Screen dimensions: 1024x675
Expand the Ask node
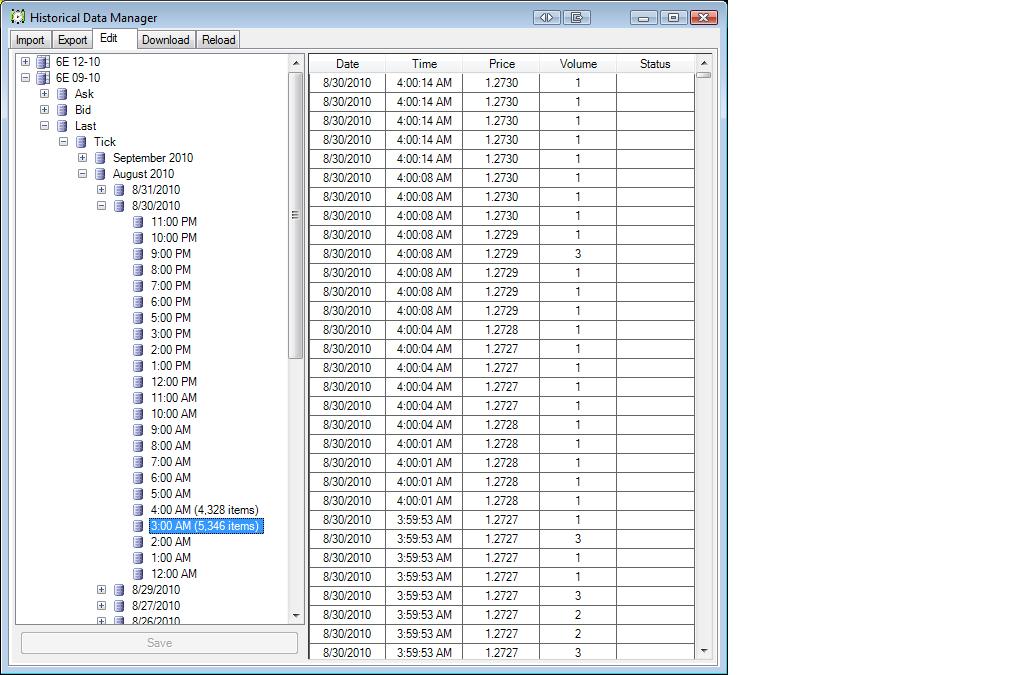coord(44,94)
